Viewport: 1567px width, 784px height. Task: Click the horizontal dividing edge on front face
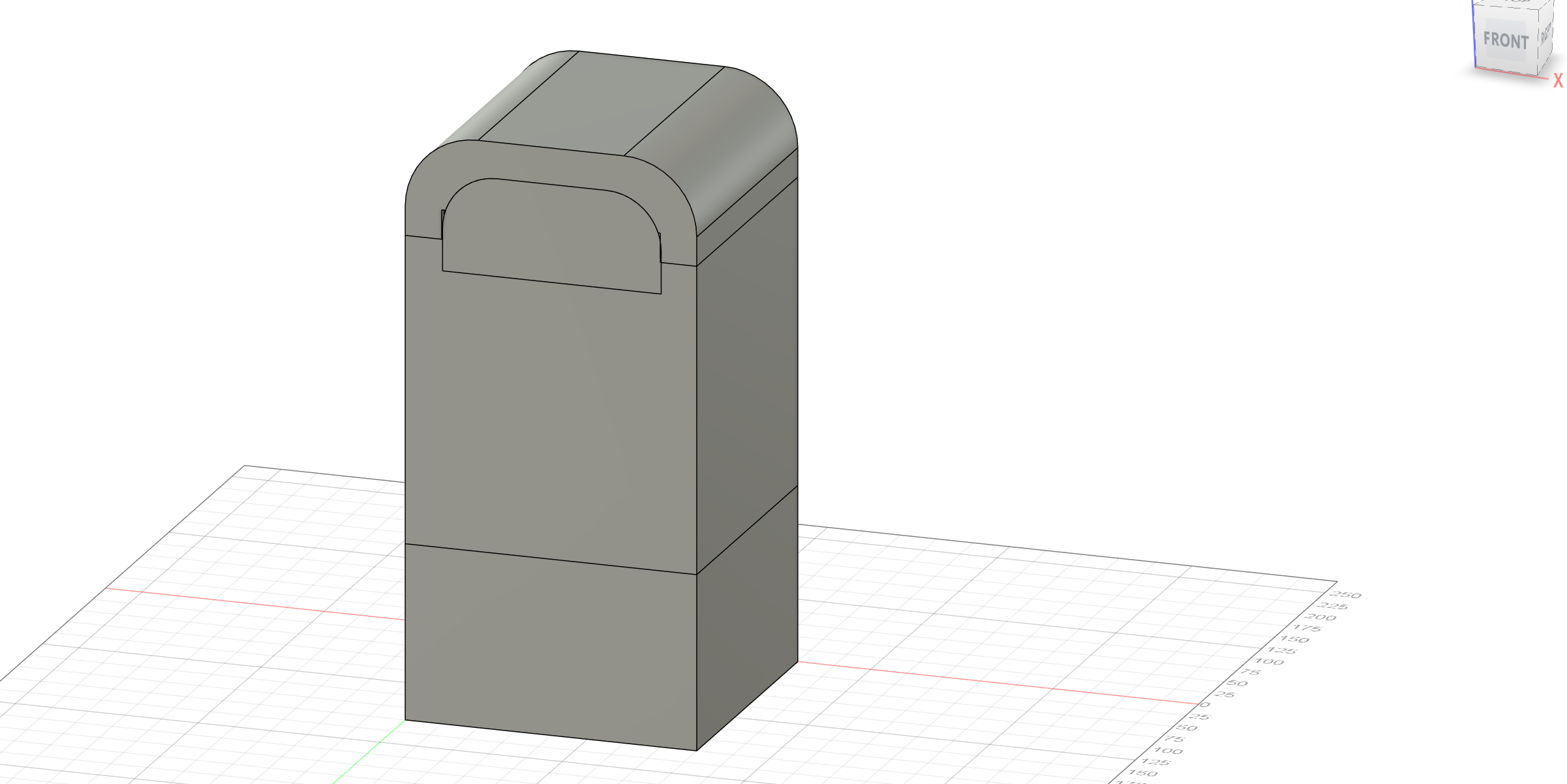click(x=551, y=559)
